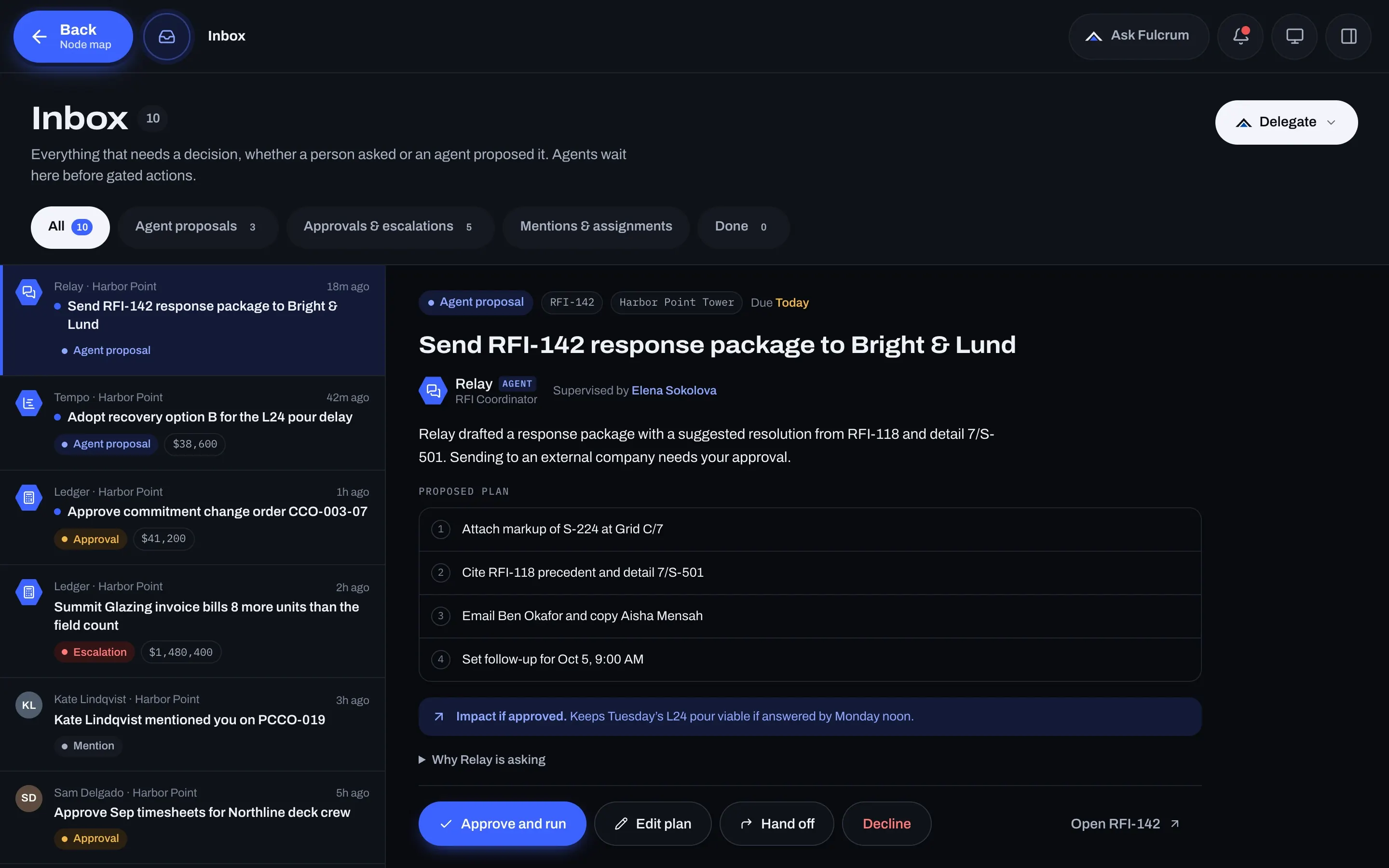Open Adopt recovery option B item
The height and width of the screenshot is (868, 1389).
pyautogui.click(x=193, y=423)
